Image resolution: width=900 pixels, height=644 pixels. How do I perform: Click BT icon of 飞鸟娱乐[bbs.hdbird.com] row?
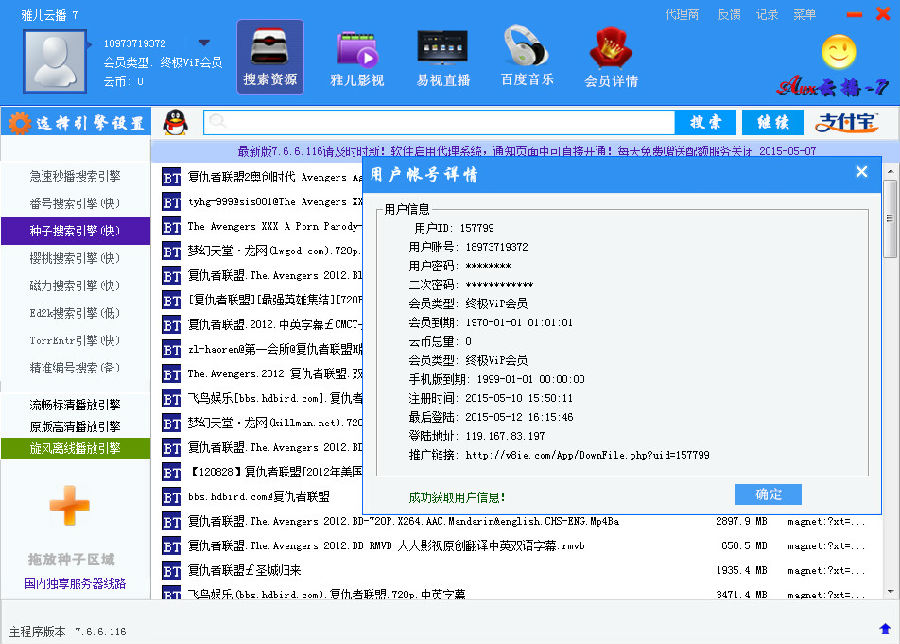pyautogui.click(x=172, y=399)
